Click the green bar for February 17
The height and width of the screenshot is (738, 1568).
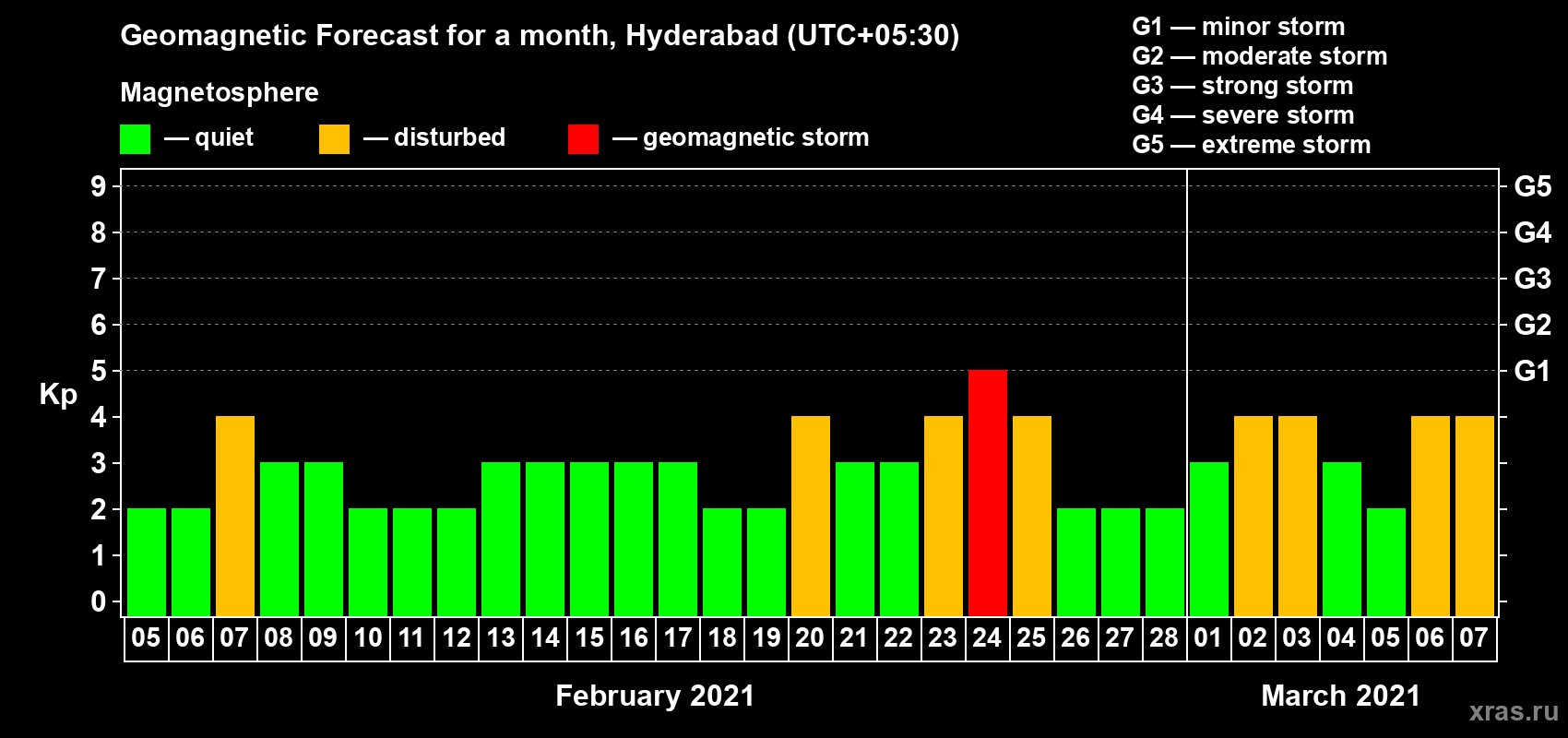678,539
